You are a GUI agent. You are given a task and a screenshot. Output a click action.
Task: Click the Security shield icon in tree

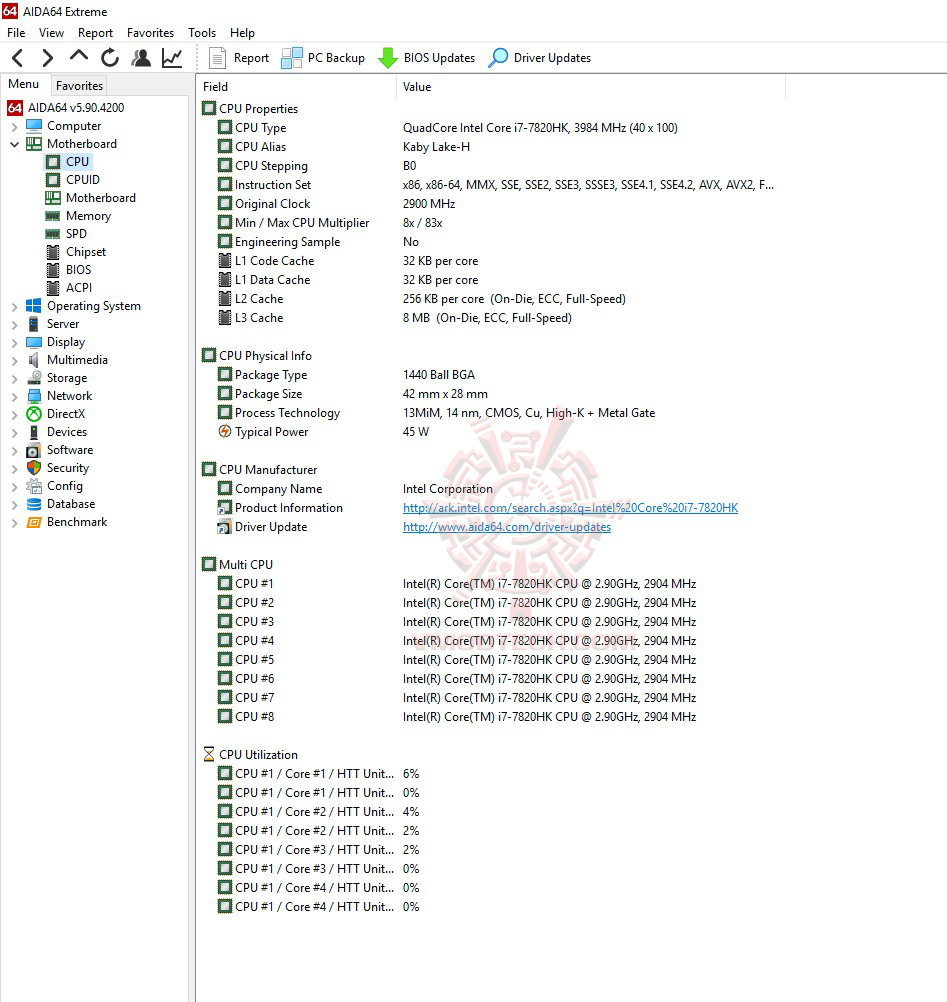34,468
